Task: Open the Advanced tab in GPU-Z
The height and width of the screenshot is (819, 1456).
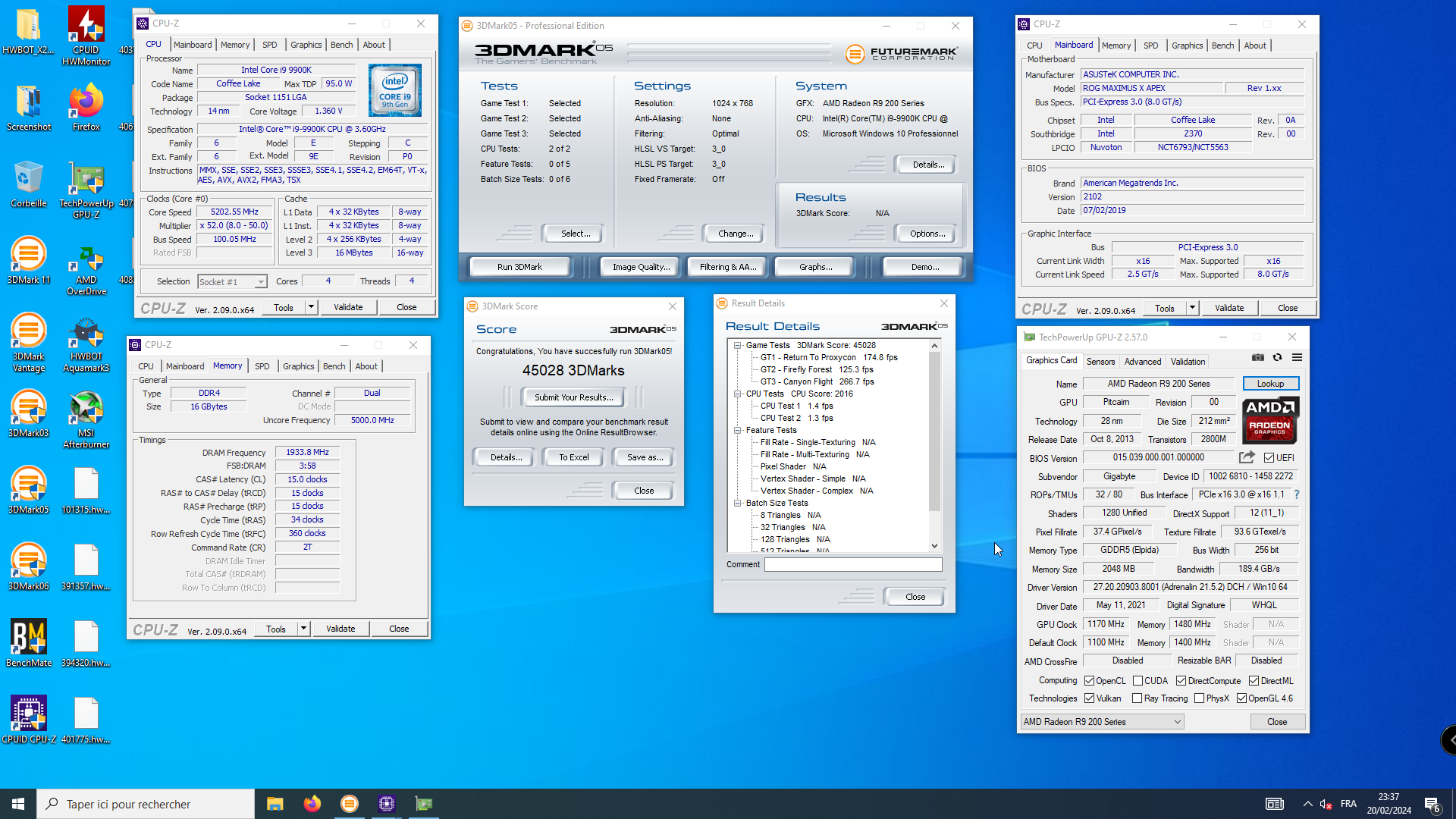Action: tap(1142, 362)
